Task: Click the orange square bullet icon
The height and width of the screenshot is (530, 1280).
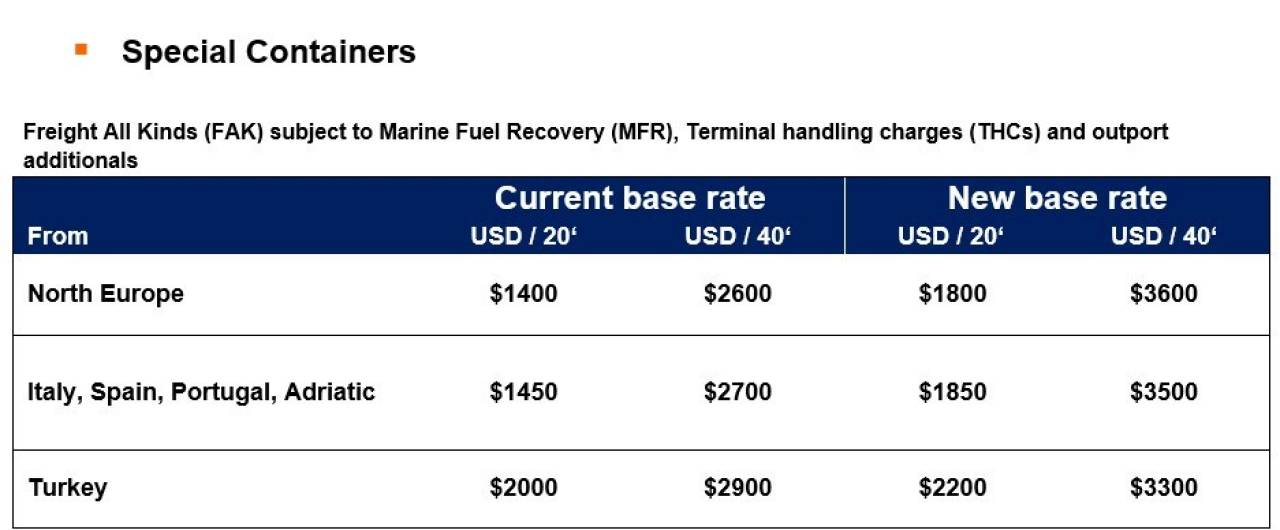Action: tap(81, 48)
